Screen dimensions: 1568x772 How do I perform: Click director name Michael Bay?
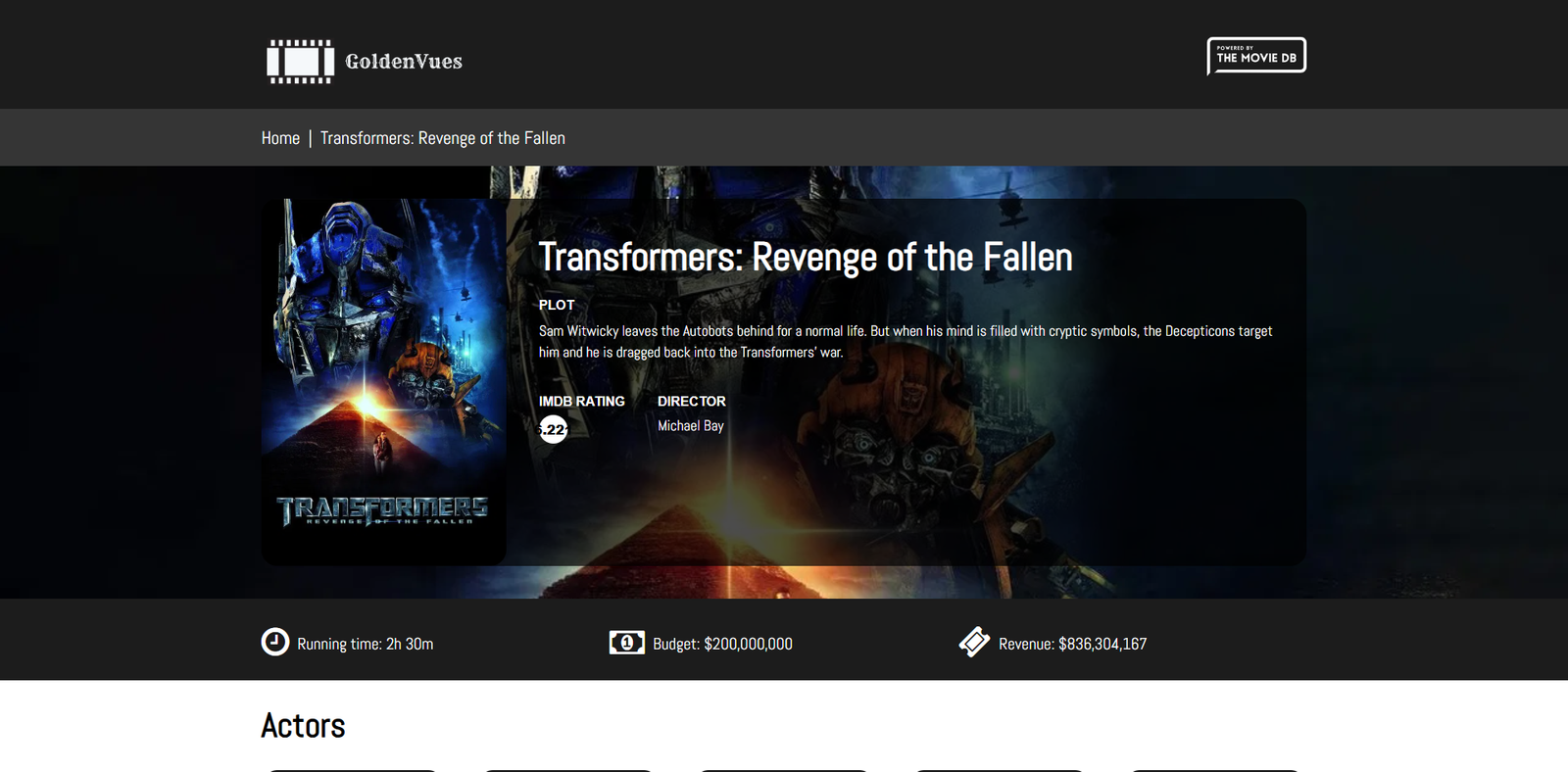point(691,426)
